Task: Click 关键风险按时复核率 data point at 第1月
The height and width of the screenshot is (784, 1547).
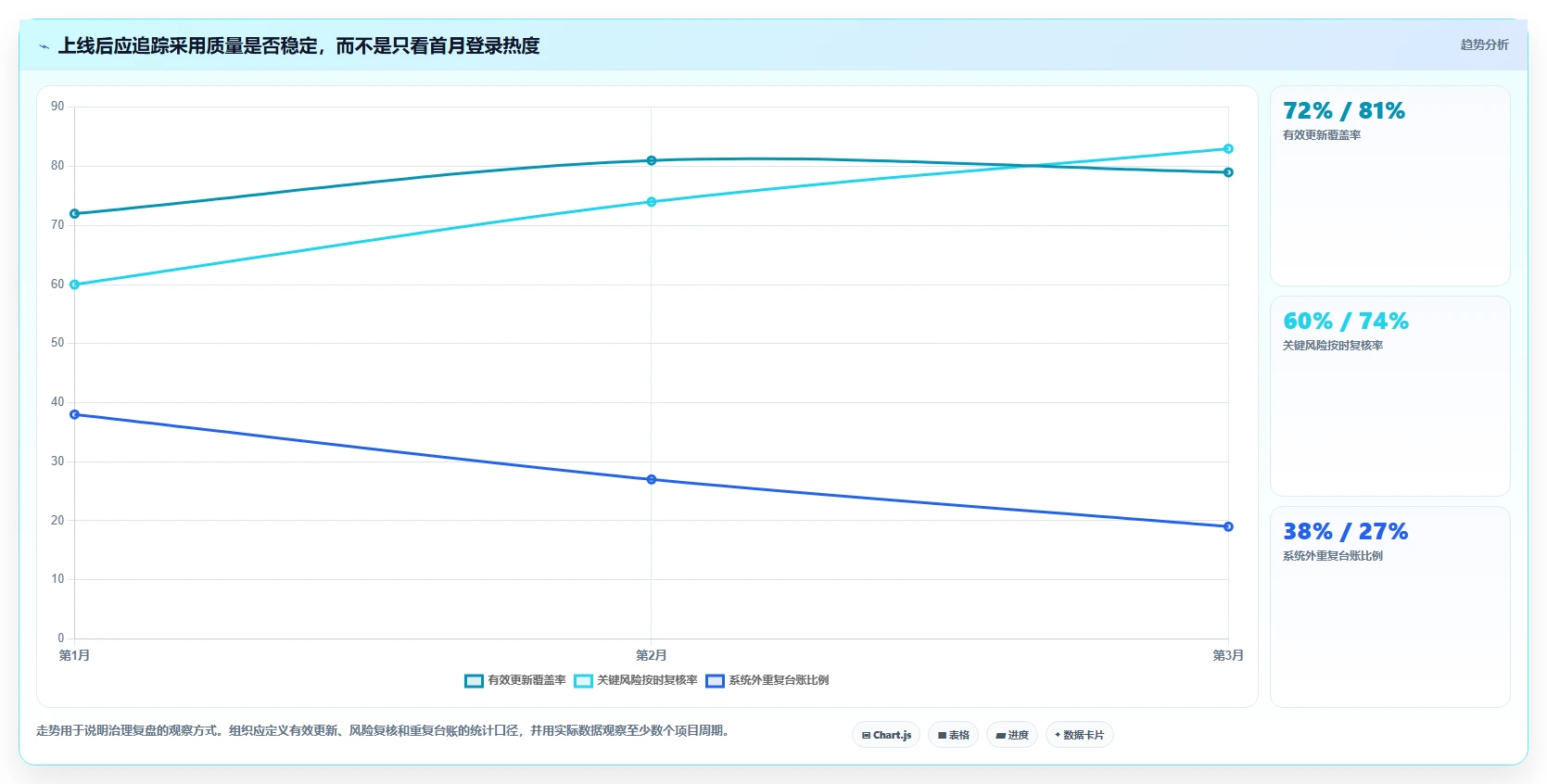Action: 75,285
